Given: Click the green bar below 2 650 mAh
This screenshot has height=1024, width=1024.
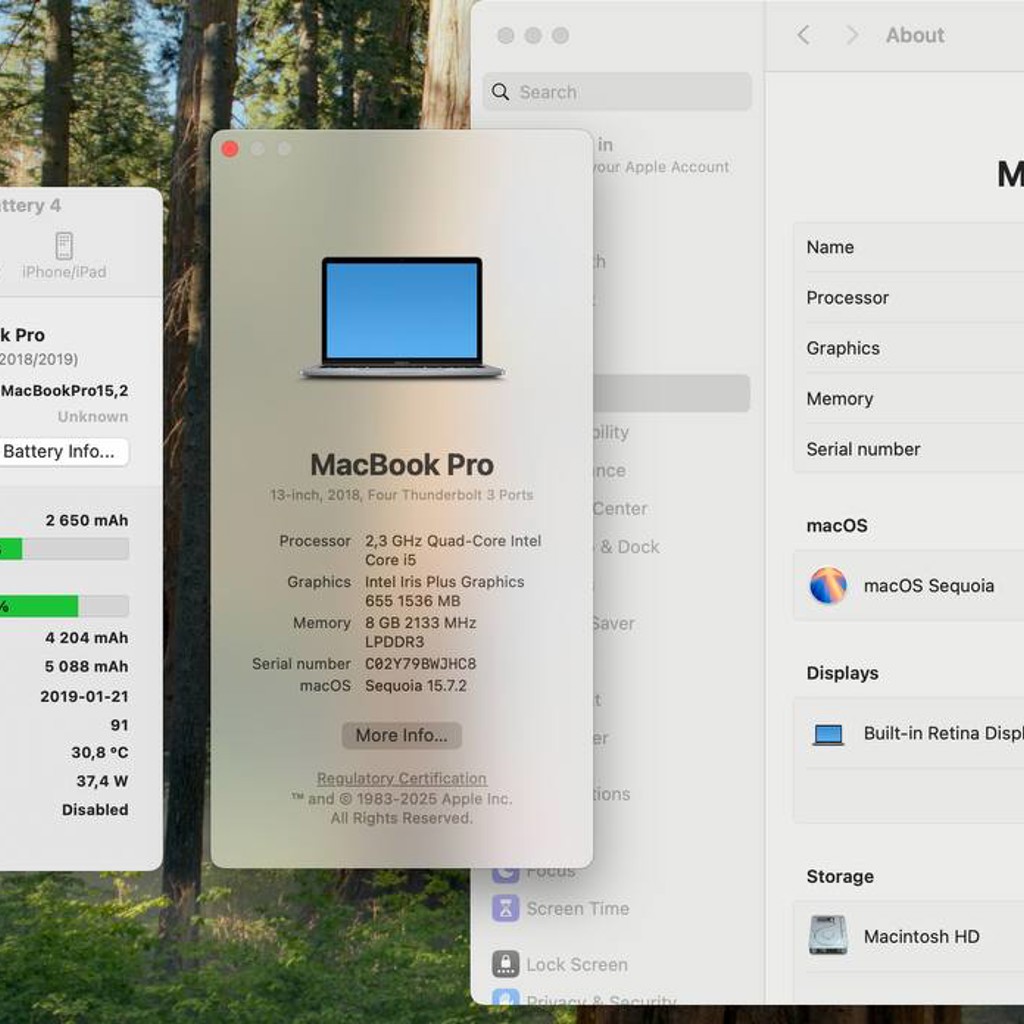Looking at the screenshot, I should 11,549.
